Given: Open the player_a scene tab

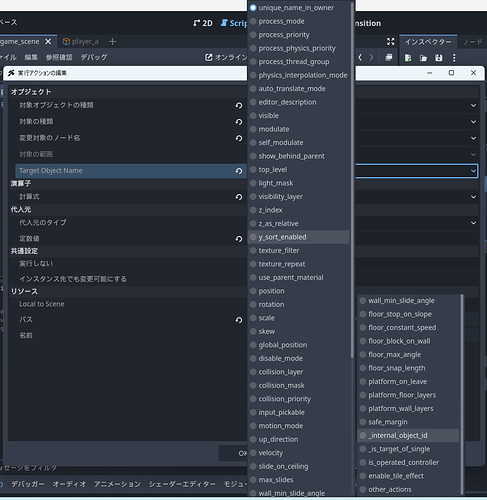Looking at the screenshot, I should click(x=81, y=42).
